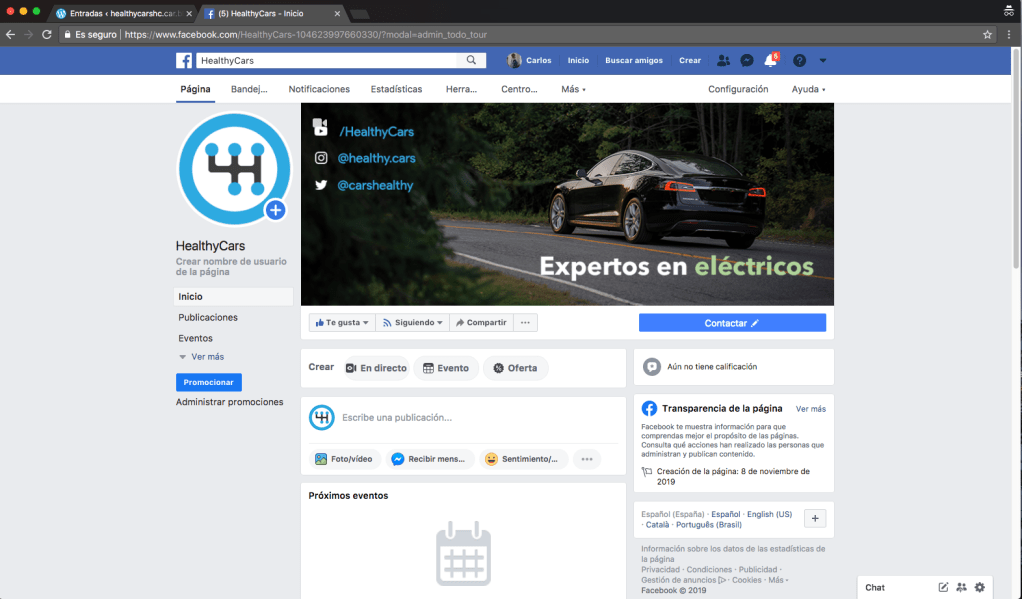Click the Facebook logo icon

[x=184, y=60]
